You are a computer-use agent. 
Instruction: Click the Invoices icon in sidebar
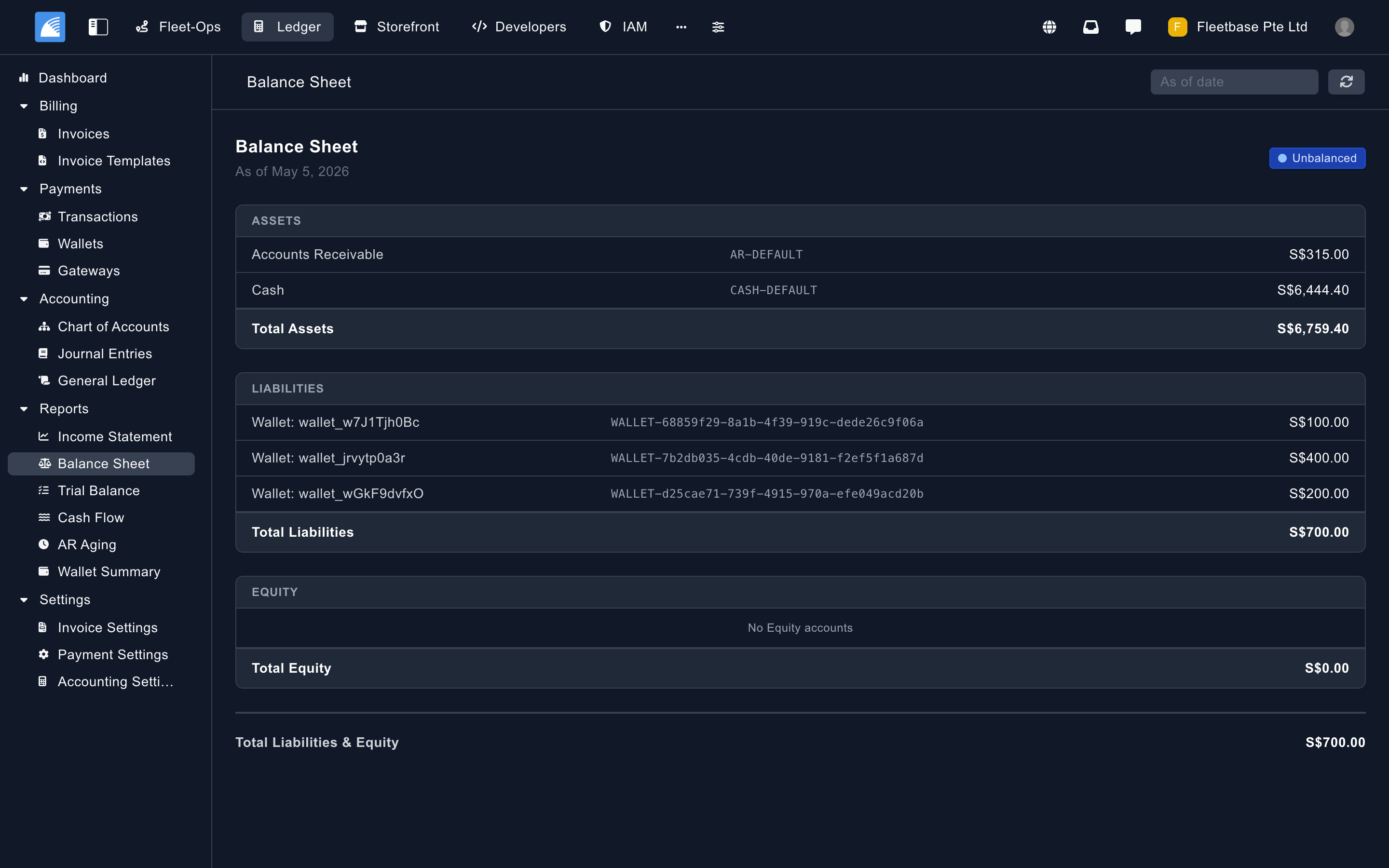pyautogui.click(x=42, y=134)
